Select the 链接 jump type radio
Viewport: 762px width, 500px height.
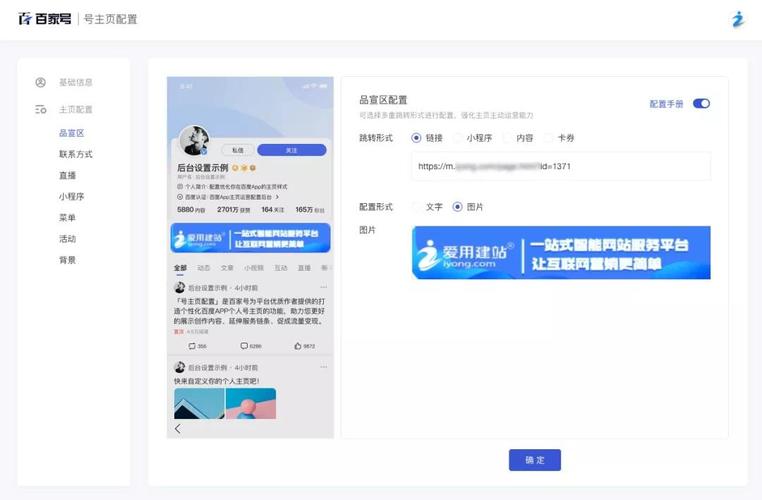(x=416, y=138)
